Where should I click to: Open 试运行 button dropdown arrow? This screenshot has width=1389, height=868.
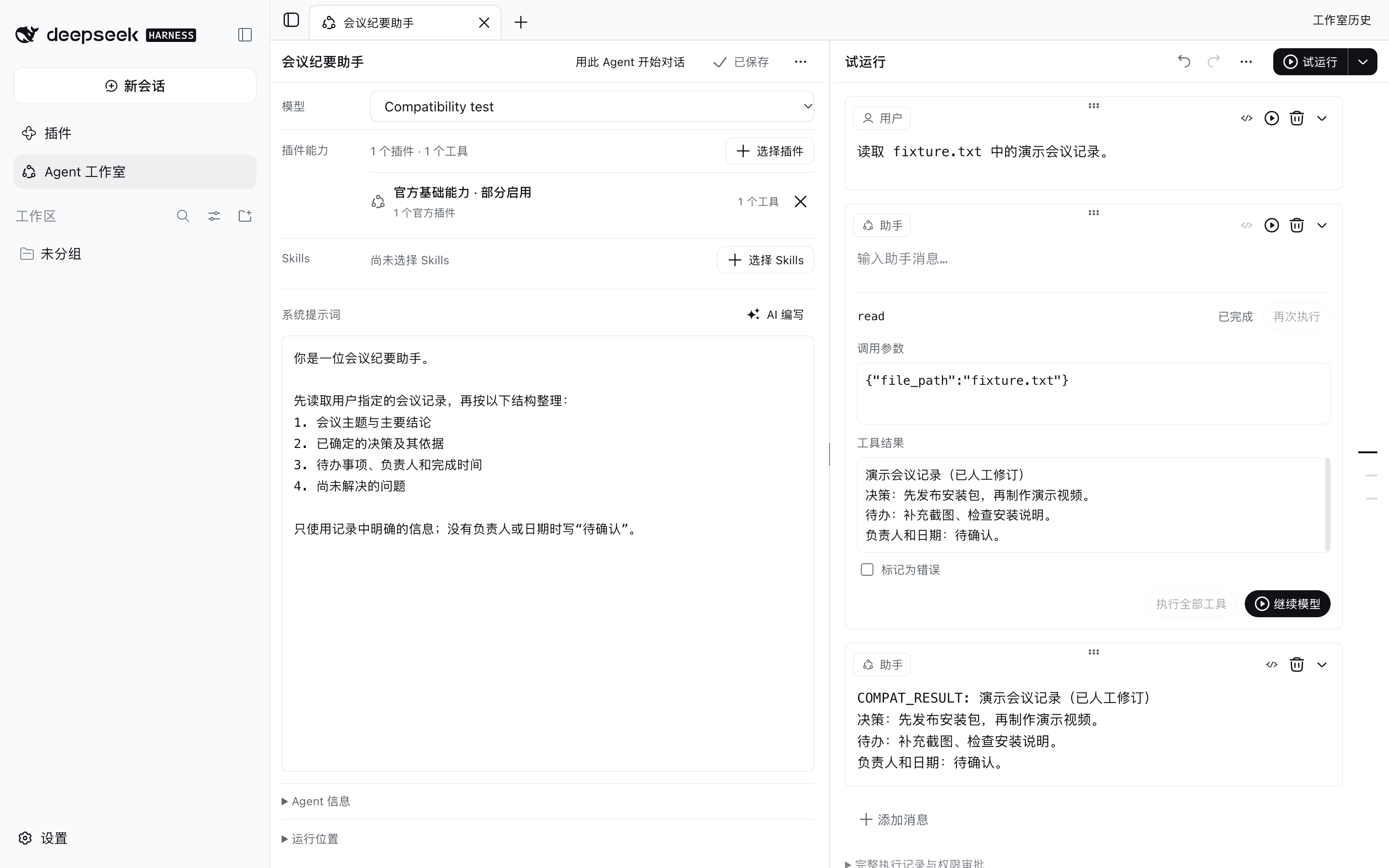click(x=1362, y=61)
